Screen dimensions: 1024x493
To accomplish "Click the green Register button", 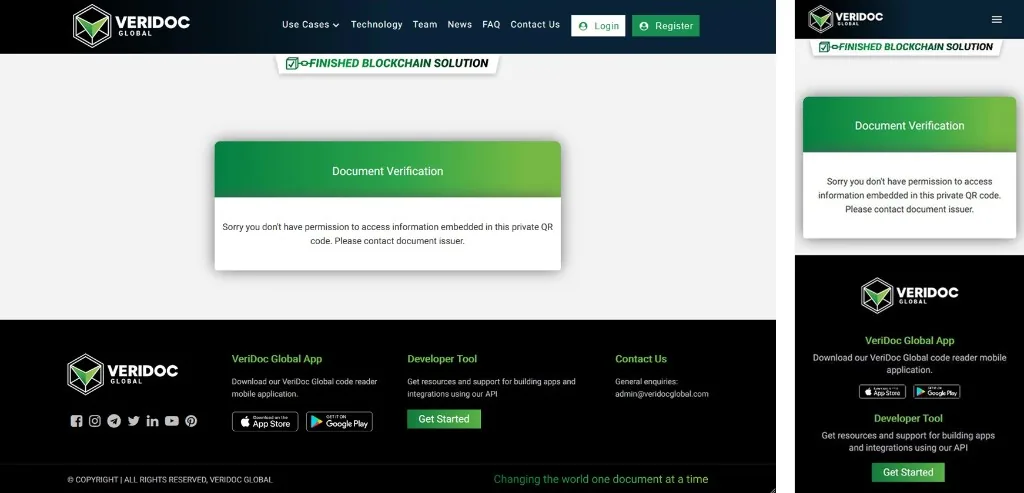I will 665,25.
